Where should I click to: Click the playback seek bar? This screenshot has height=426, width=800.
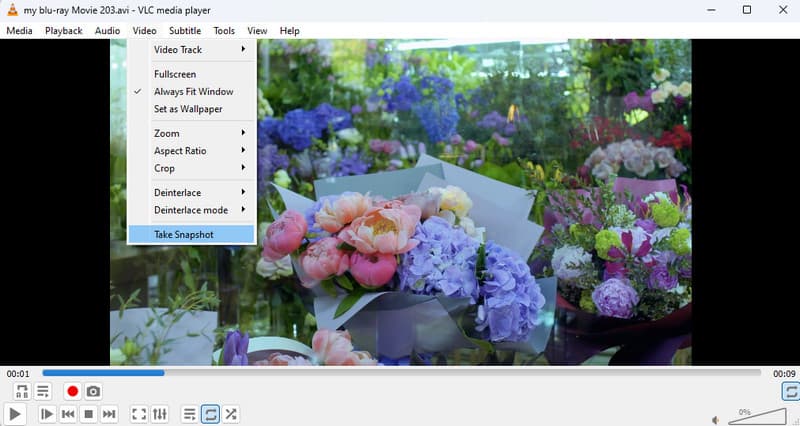click(401, 373)
